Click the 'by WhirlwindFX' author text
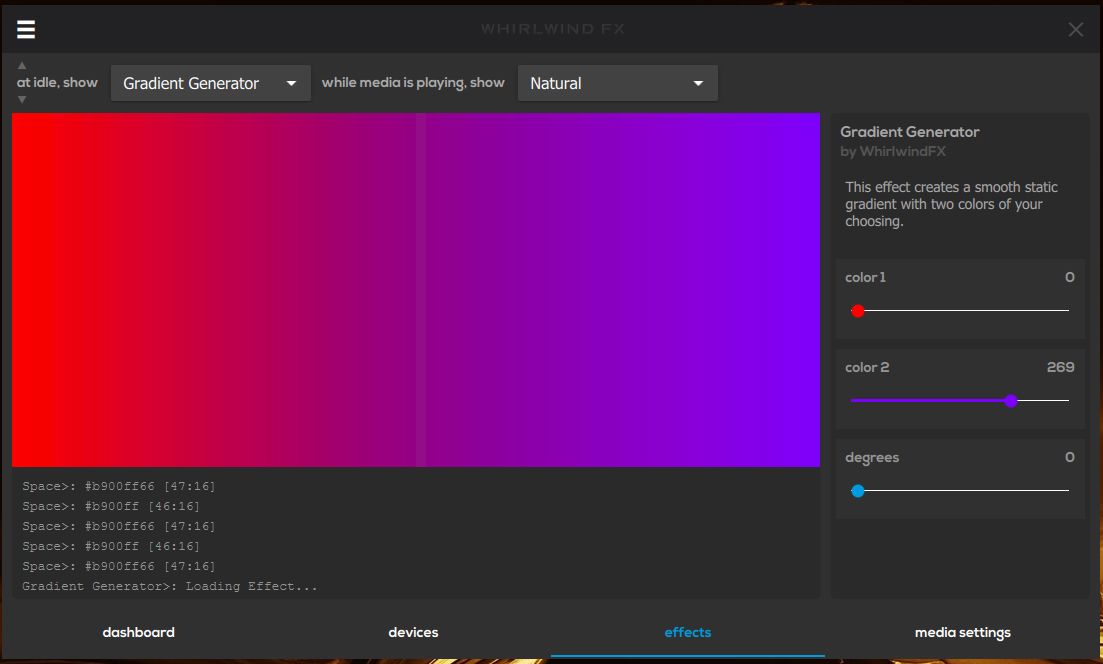 892,152
